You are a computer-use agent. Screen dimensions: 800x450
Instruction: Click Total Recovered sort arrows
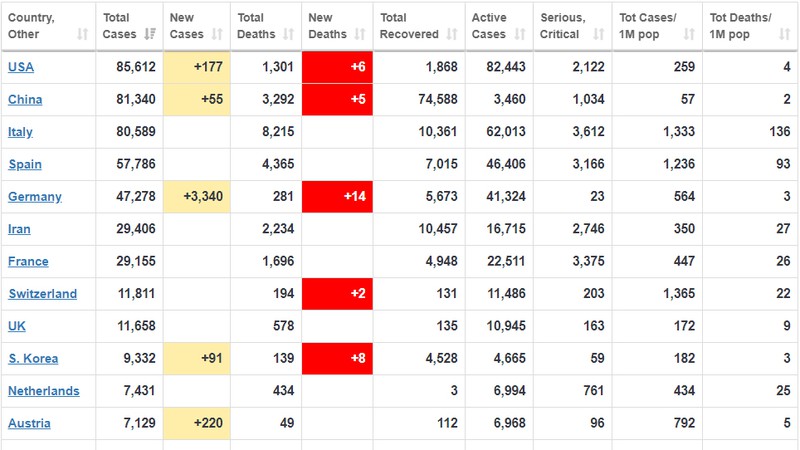(452, 34)
